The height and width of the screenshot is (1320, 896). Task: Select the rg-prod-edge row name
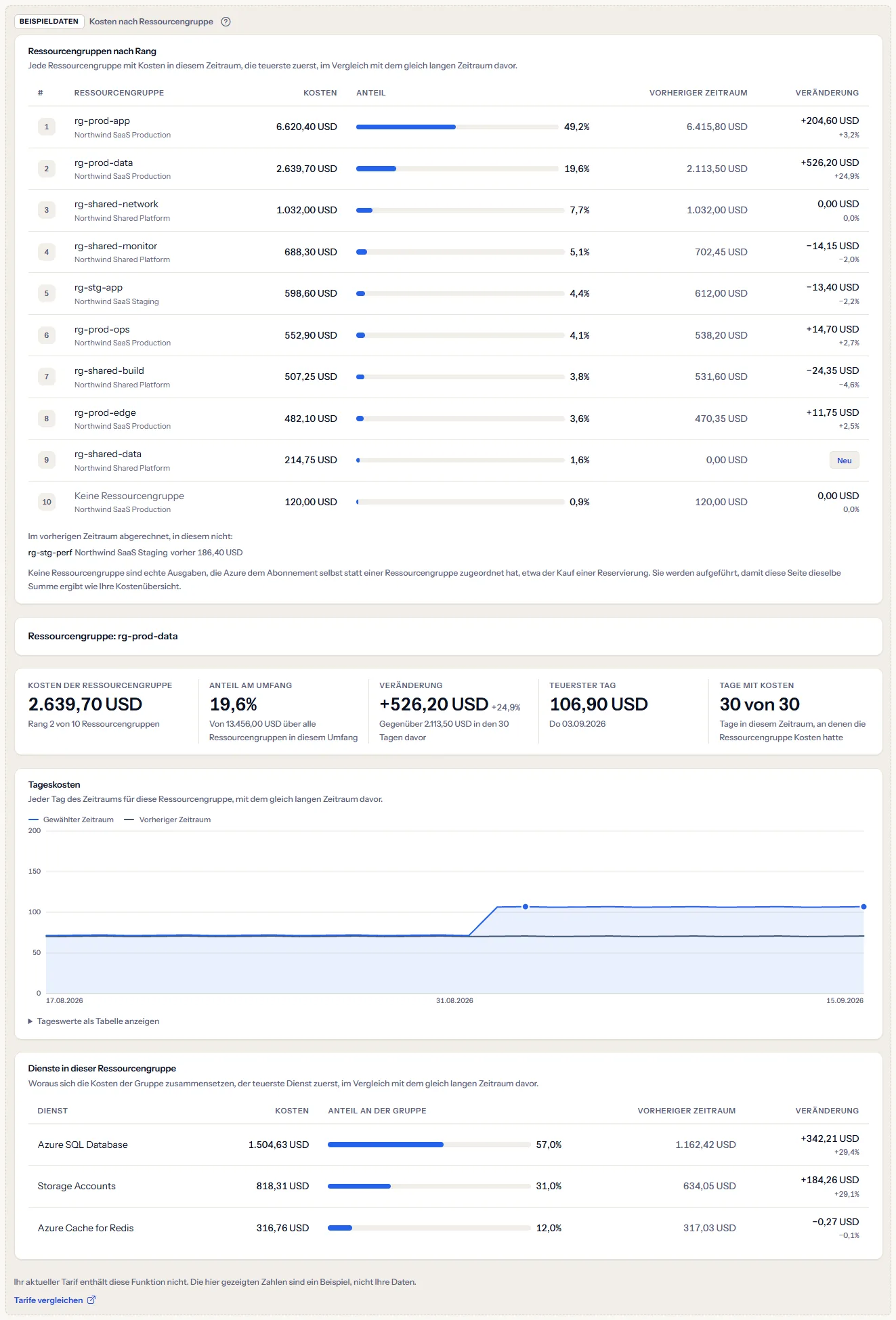(x=105, y=413)
